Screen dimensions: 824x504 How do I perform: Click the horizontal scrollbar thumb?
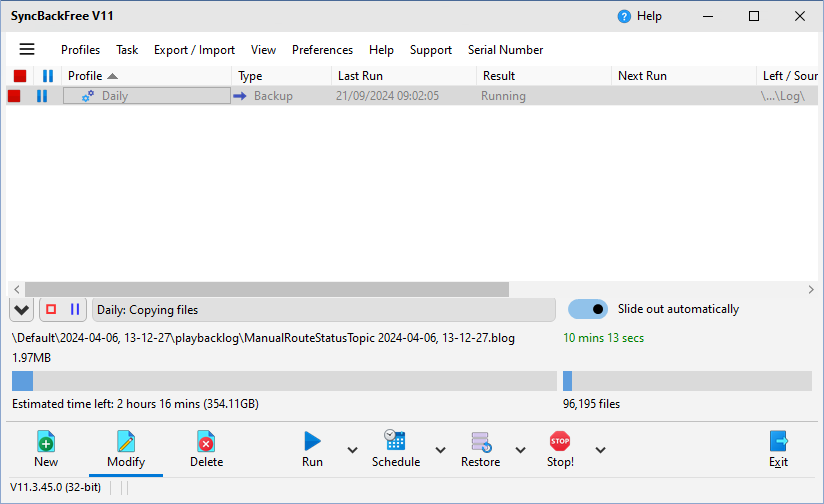(x=266, y=289)
